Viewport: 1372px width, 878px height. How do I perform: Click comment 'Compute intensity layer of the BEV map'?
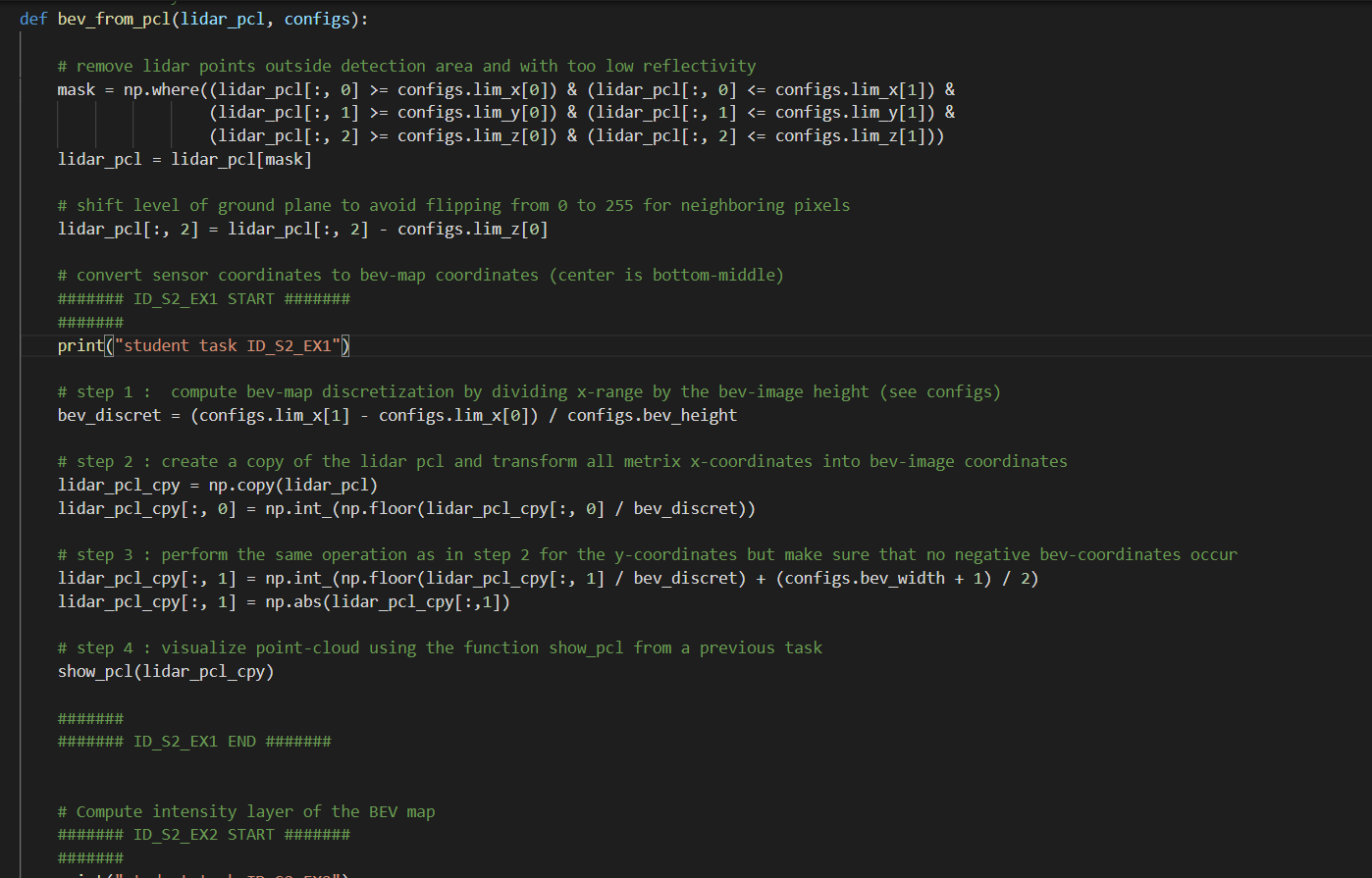point(246,812)
